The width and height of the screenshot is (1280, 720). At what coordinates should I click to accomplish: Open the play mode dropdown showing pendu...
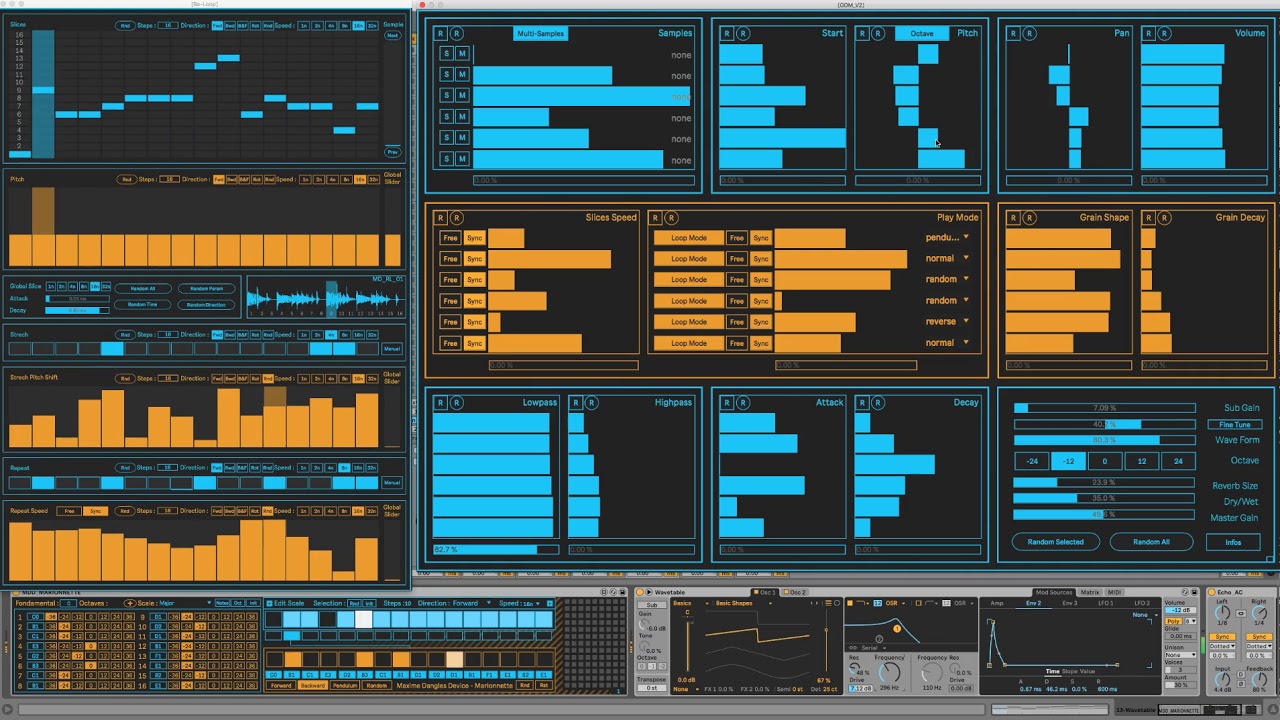click(x=947, y=237)
